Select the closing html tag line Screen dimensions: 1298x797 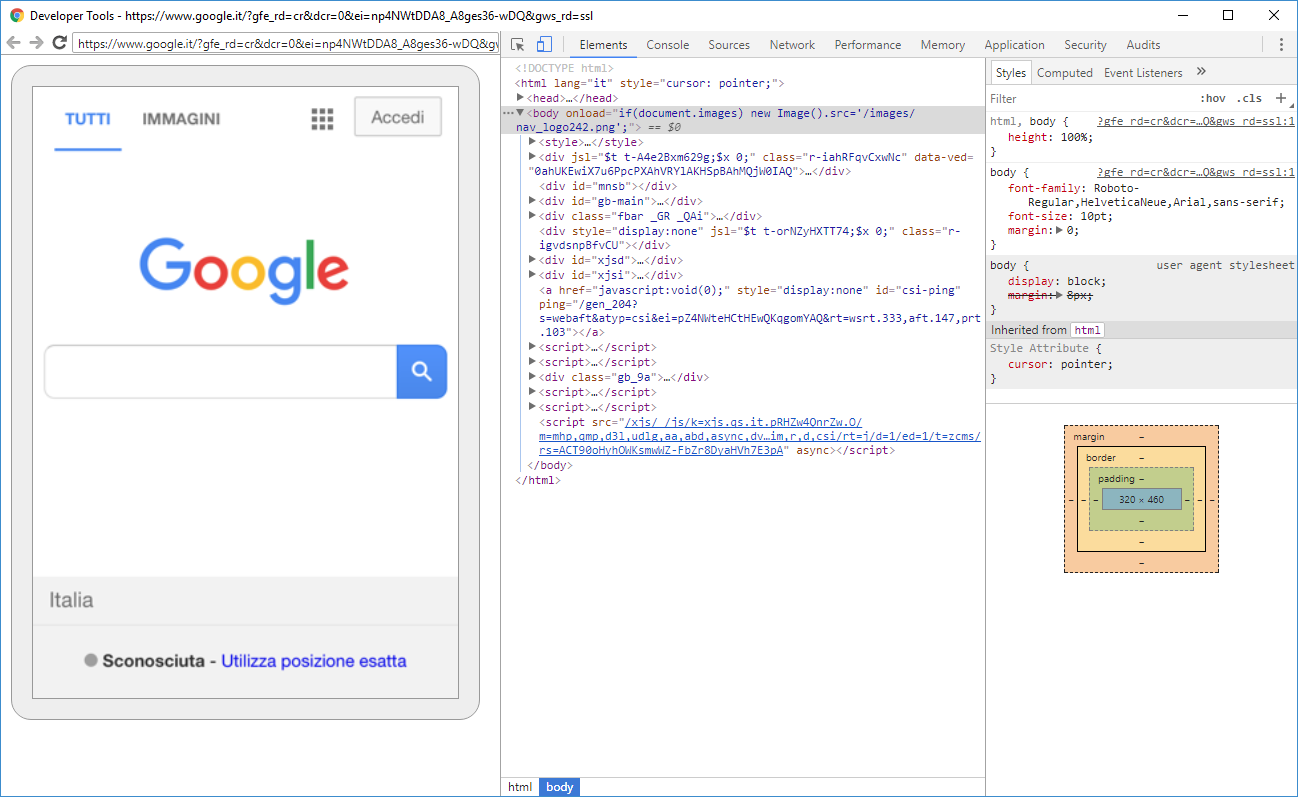pyautogui.click(x=538, y=480)
